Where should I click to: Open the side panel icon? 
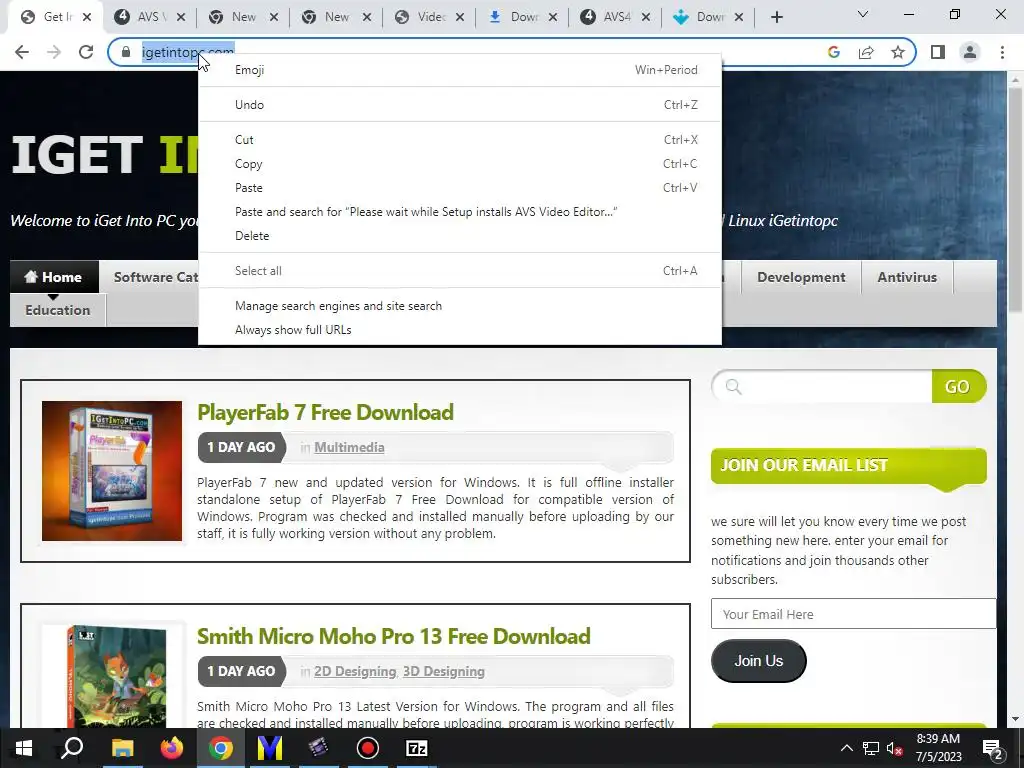click(x=938, y=52)
